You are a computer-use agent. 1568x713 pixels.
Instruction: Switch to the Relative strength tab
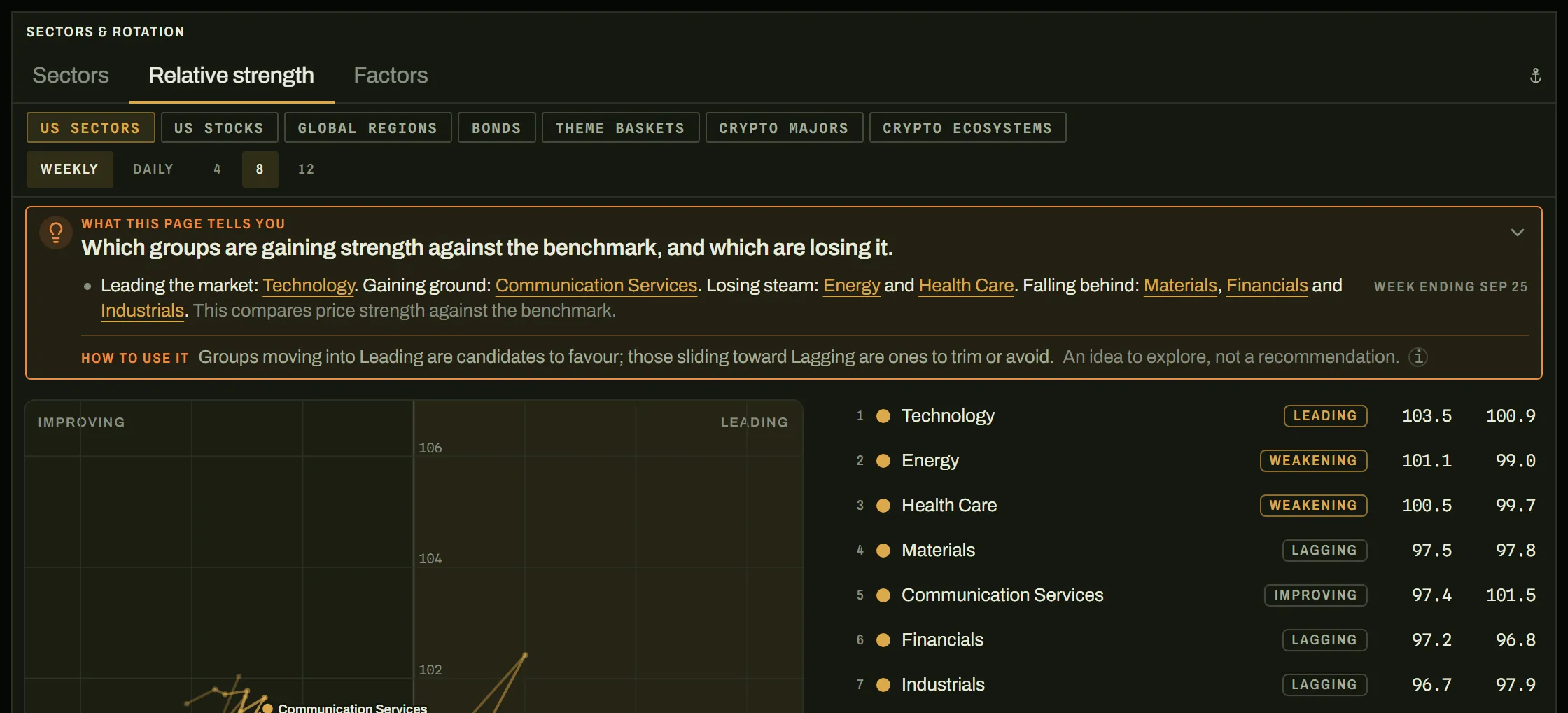tap(231, 75)
